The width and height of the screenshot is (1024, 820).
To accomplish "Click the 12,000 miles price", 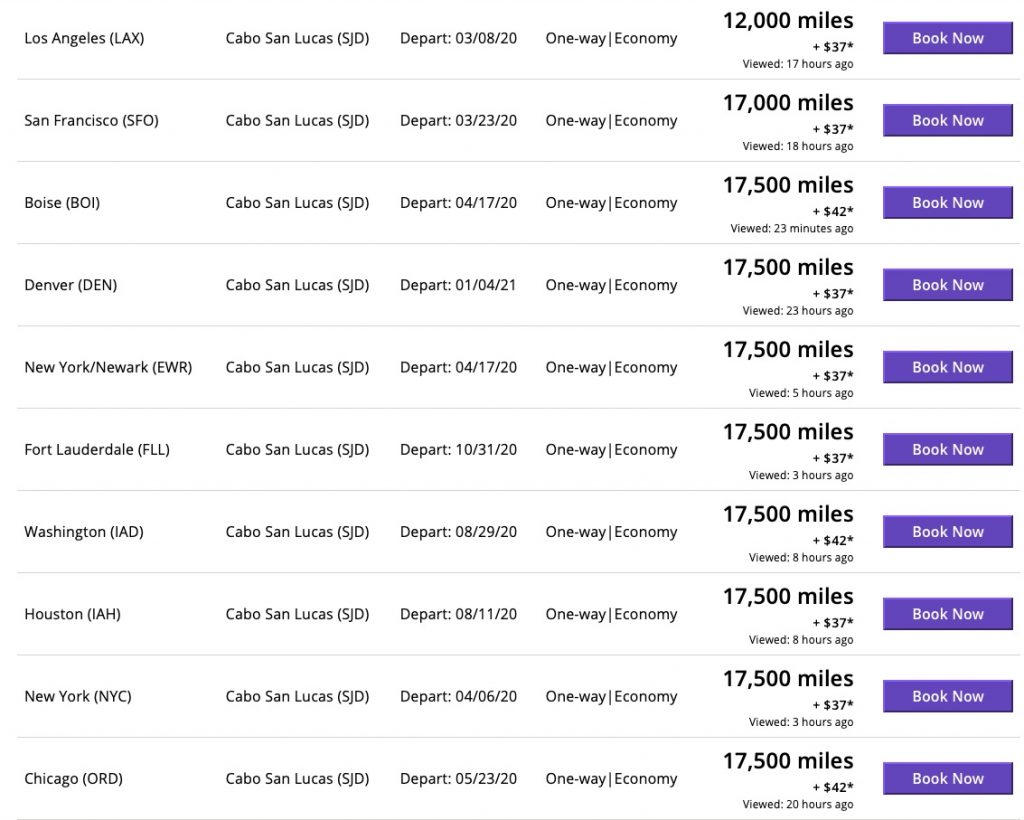I will (788, 21).
